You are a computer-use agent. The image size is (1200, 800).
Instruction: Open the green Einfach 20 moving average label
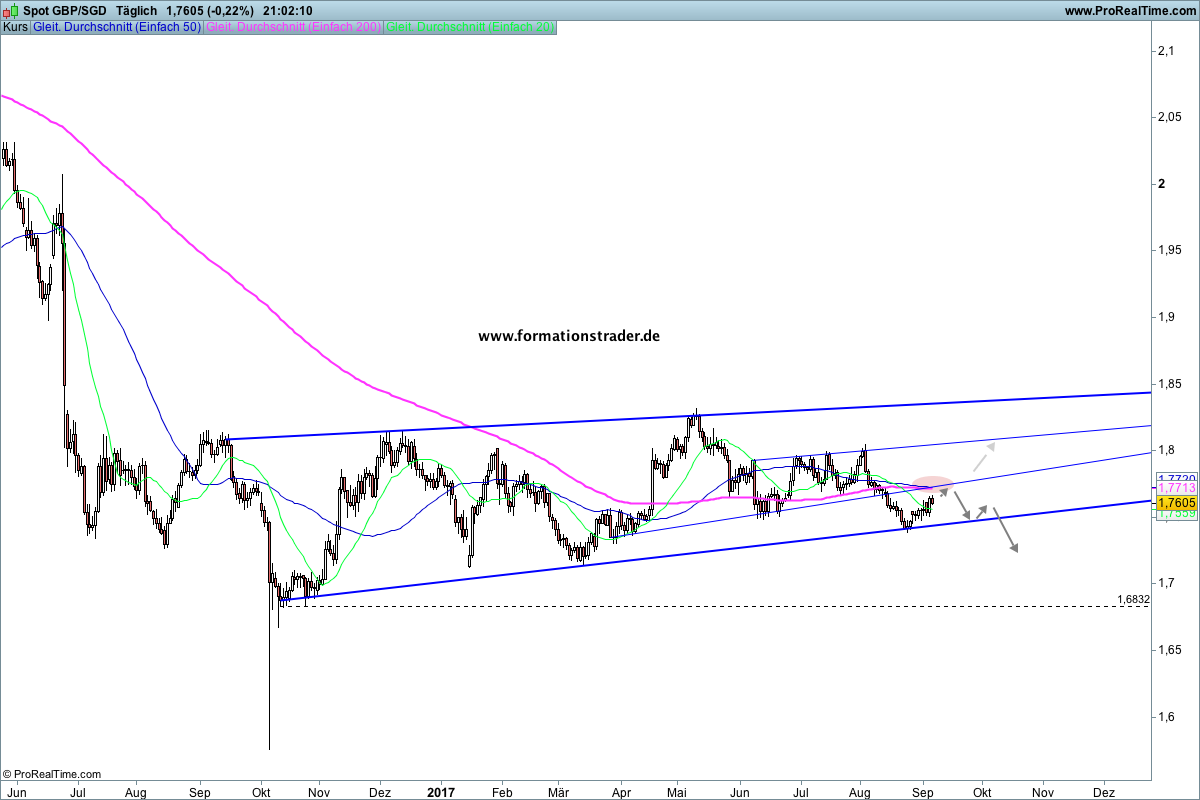(470, 27)
